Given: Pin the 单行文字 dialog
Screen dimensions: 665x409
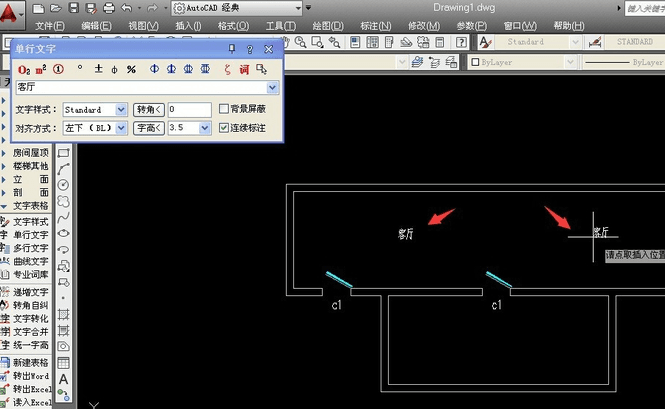Looking at the screenshot, I should tap(232, 49).
